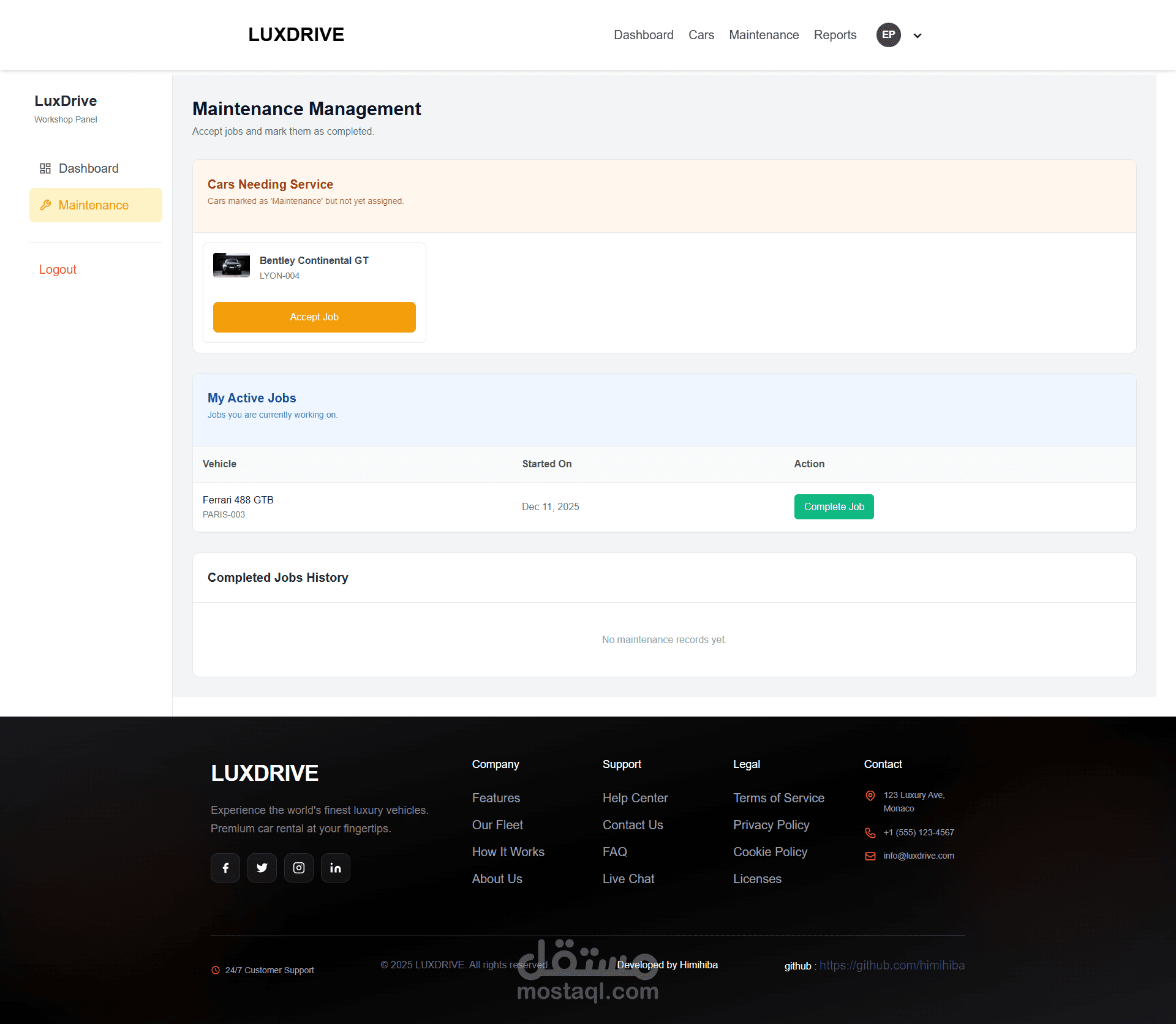Open the himihiba GitHub link
1176x1024 pixels.
click(x=892, y=966)
